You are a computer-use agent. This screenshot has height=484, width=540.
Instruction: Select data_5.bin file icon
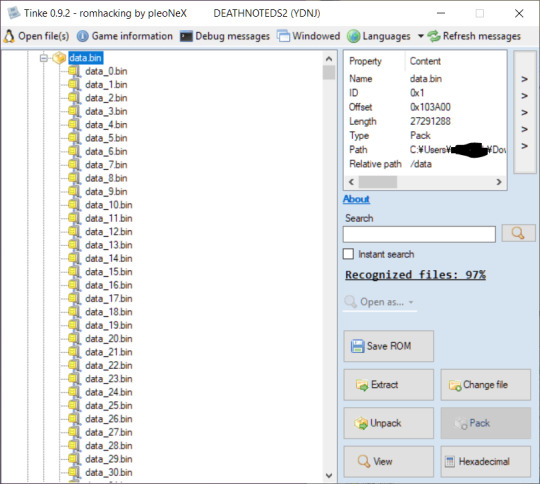[74, 138]
